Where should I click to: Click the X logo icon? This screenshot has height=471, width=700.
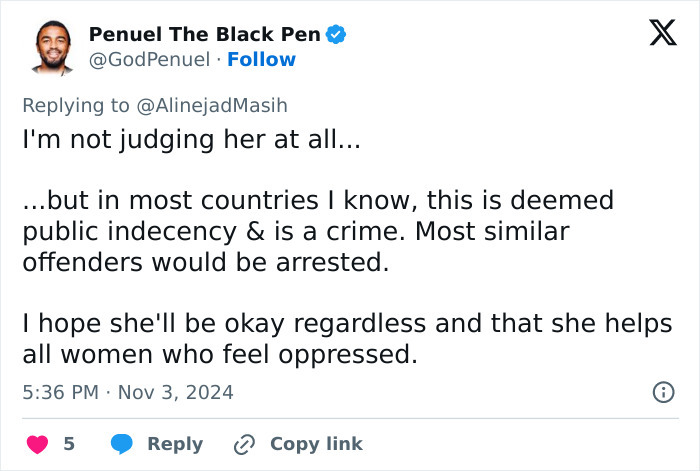pos(656,34)
